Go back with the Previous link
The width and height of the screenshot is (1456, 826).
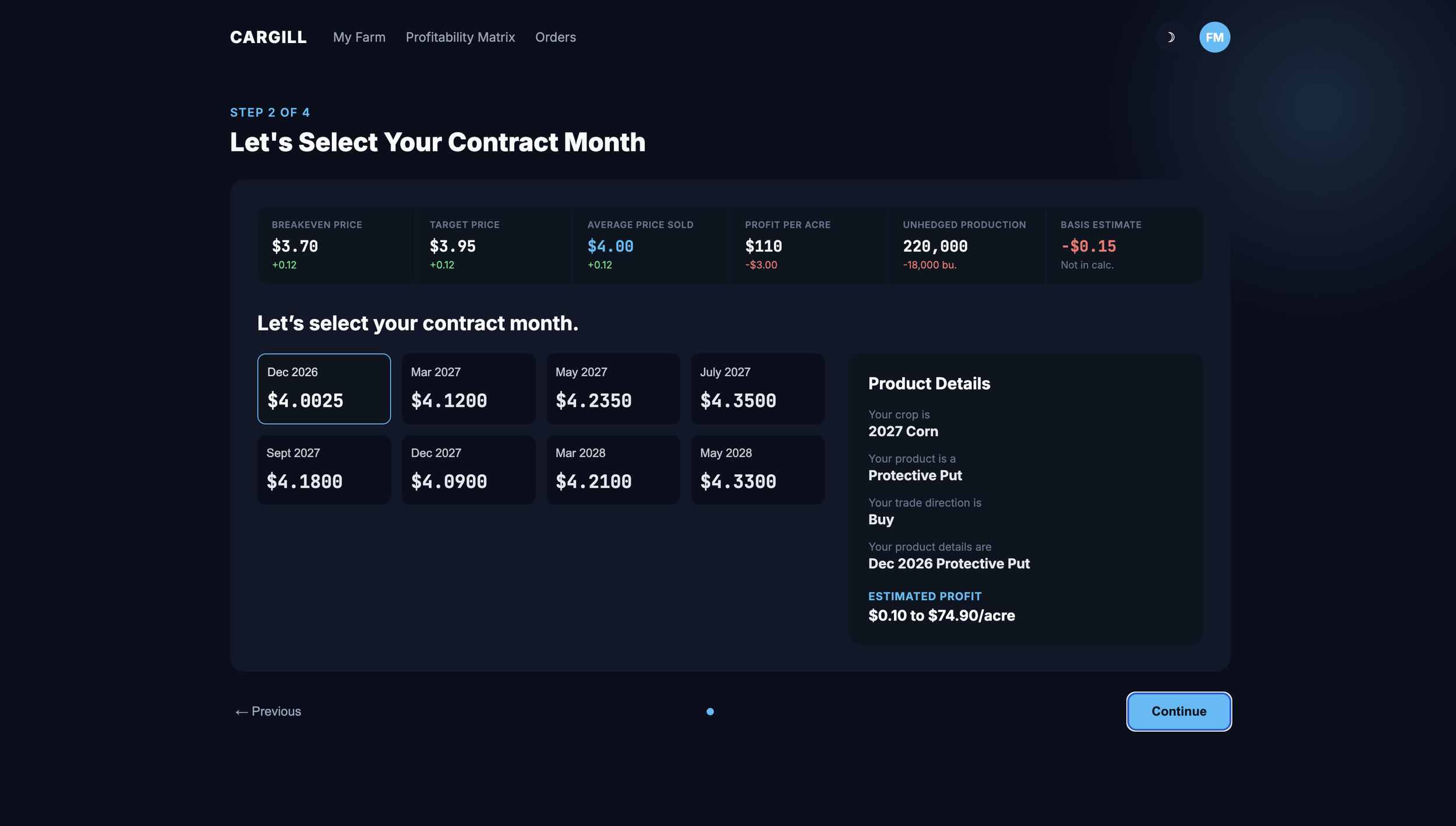point(268,711)
